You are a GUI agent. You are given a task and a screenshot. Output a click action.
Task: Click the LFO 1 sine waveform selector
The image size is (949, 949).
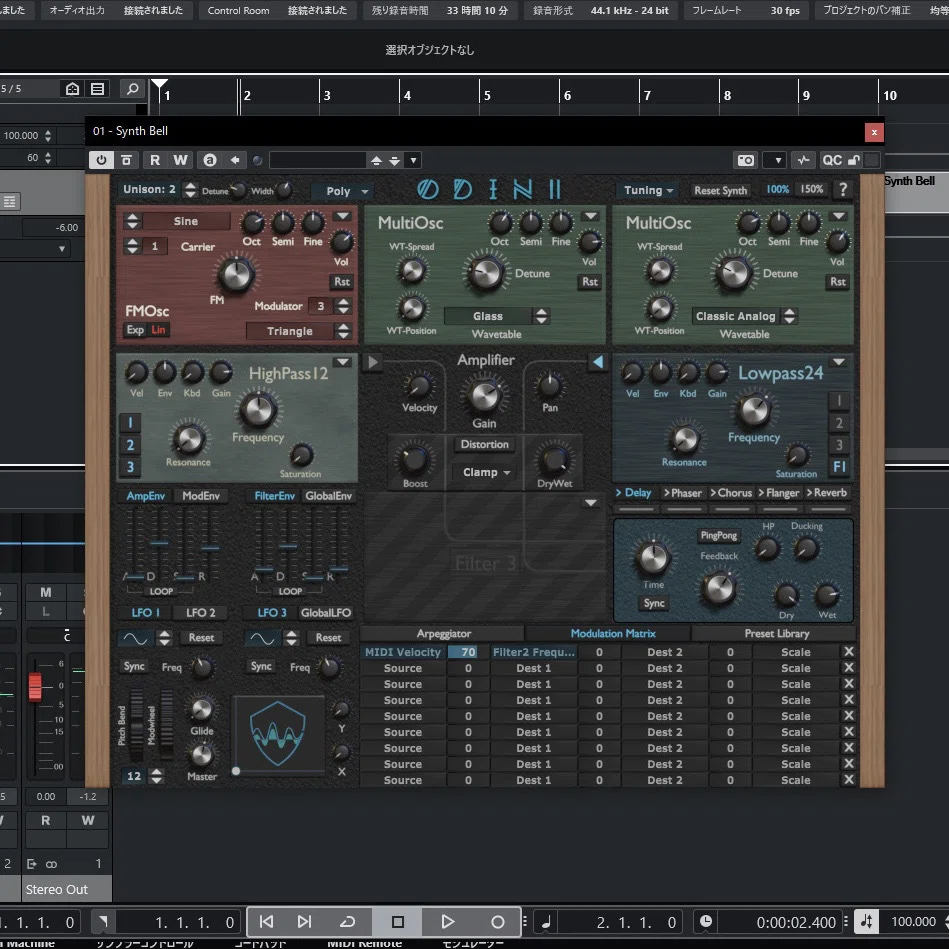pyautogui.click(x=135, y=638)
